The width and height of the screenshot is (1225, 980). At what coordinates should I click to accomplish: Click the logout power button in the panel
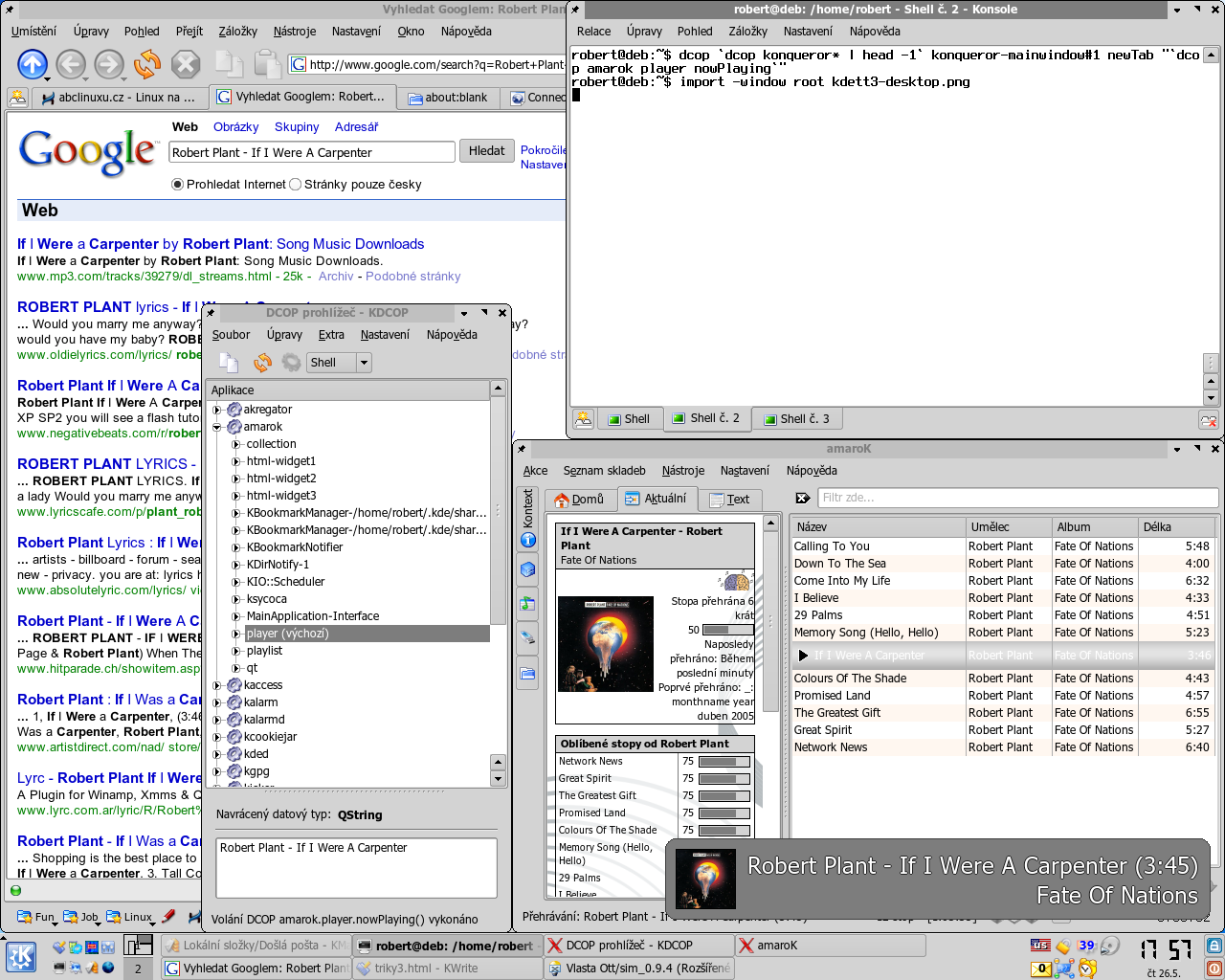1214,968
